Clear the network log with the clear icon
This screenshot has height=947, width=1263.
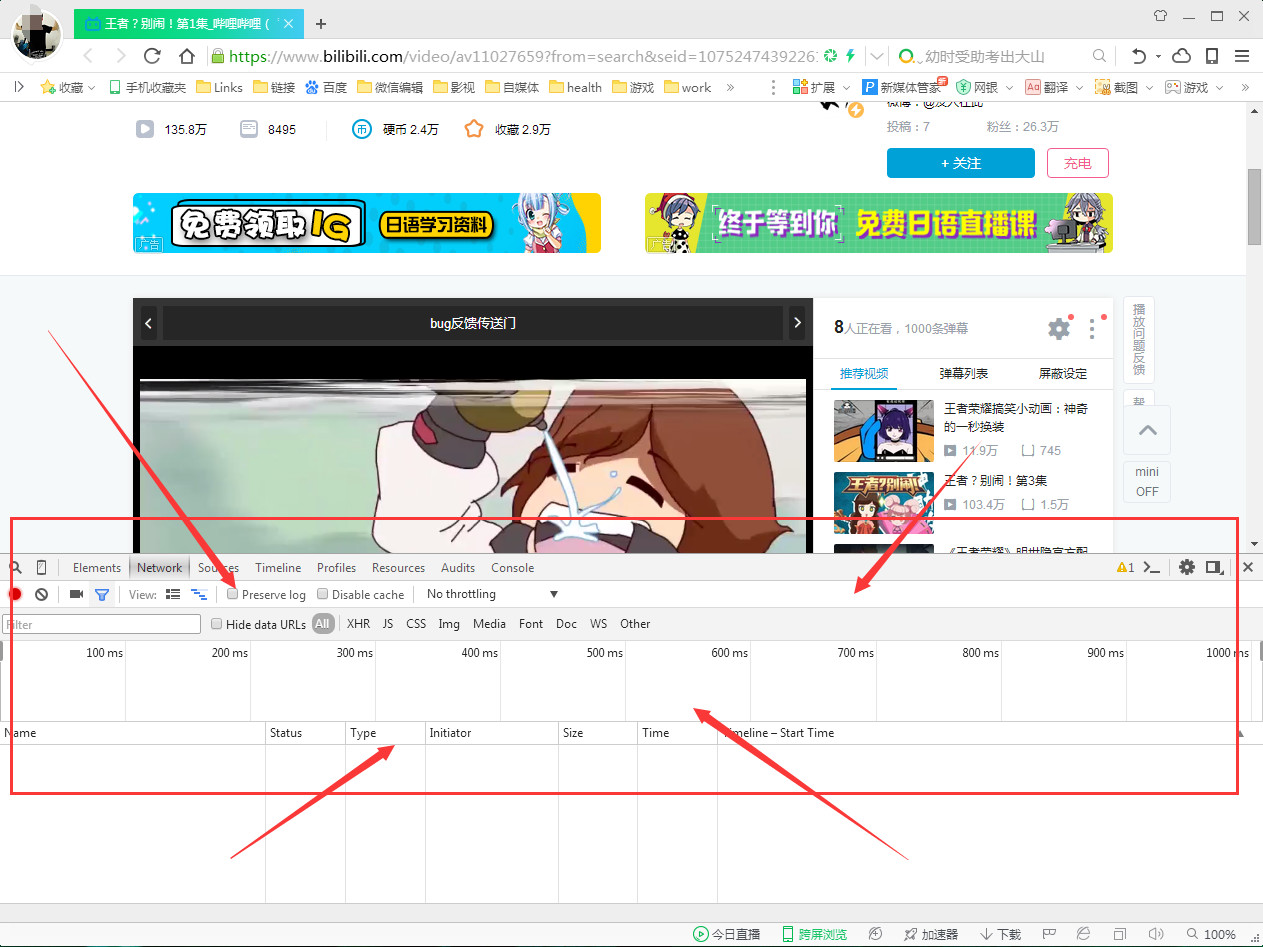click(x=41, y=594)
